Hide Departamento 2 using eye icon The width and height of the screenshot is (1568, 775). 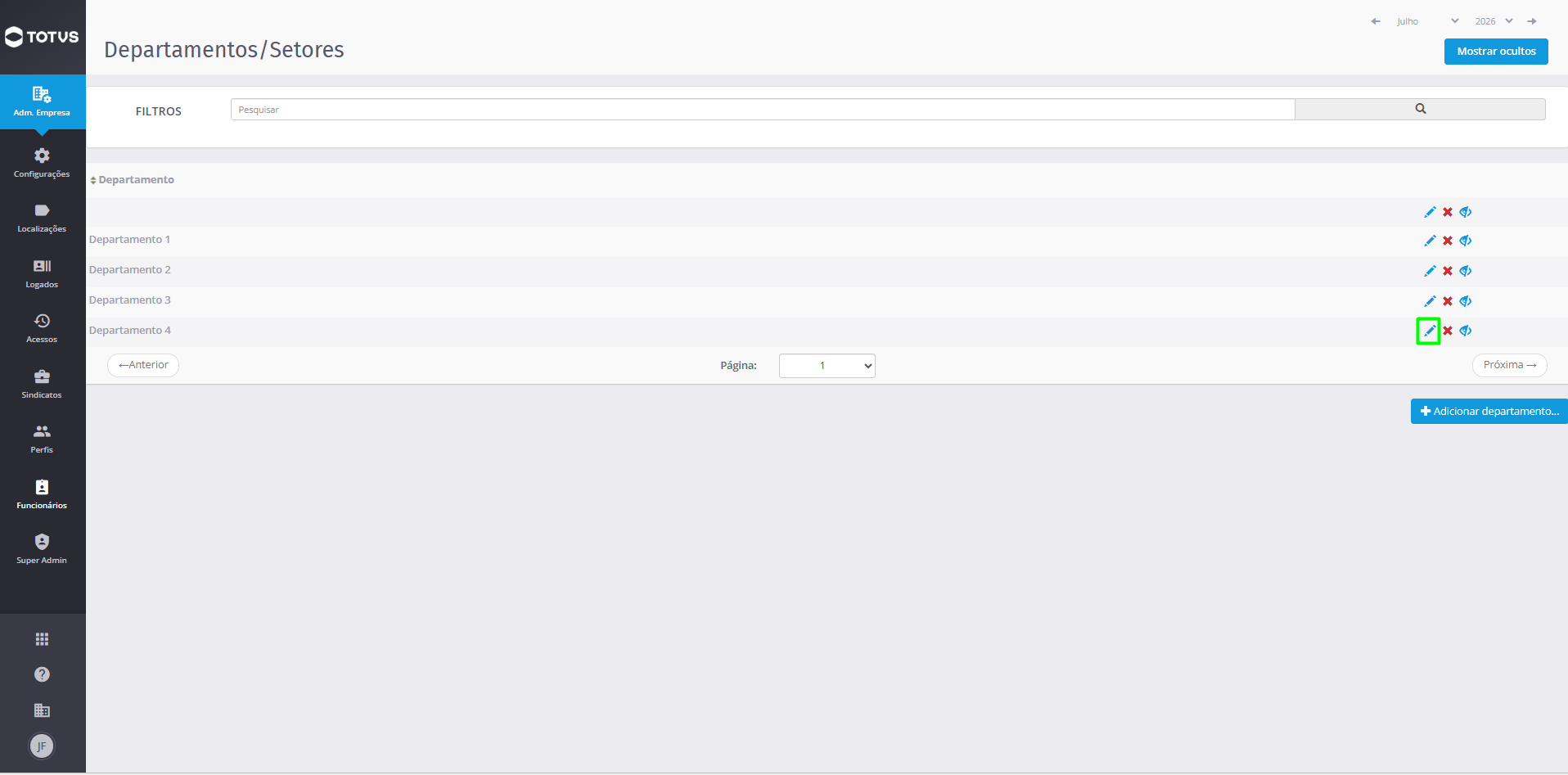(x=1466, y=271)
